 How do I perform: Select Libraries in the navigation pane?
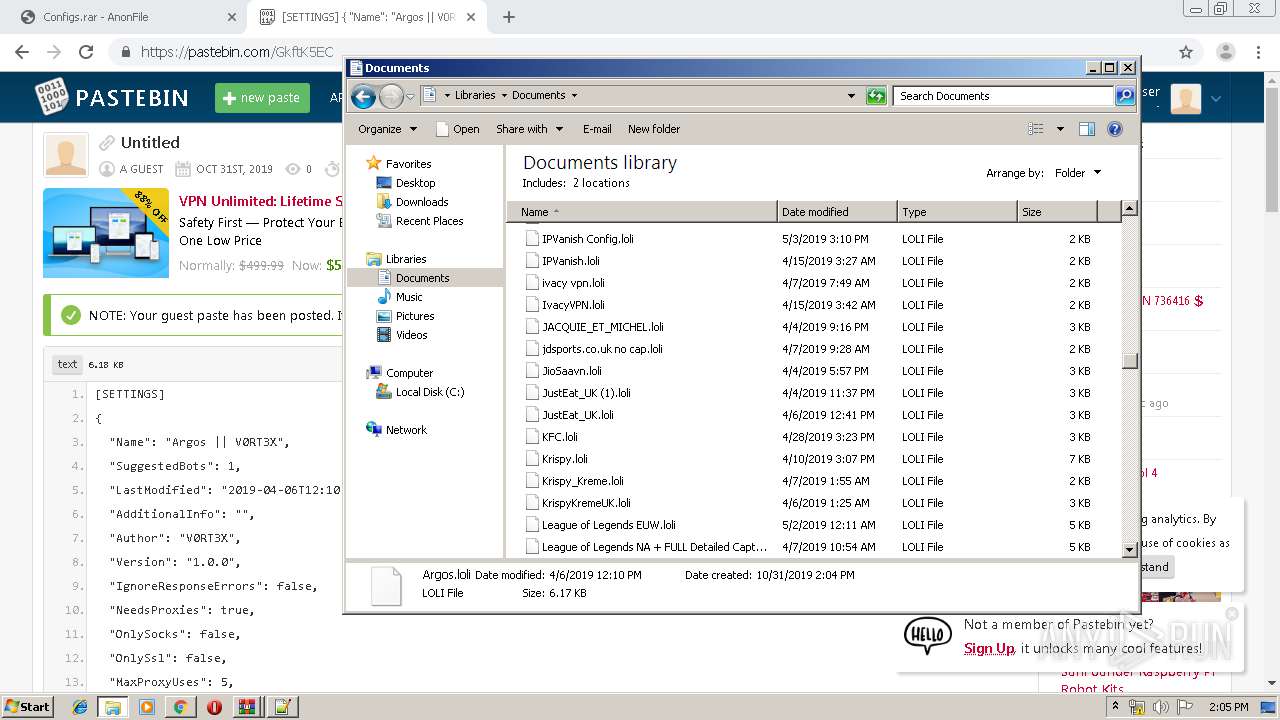pos(406,259)
